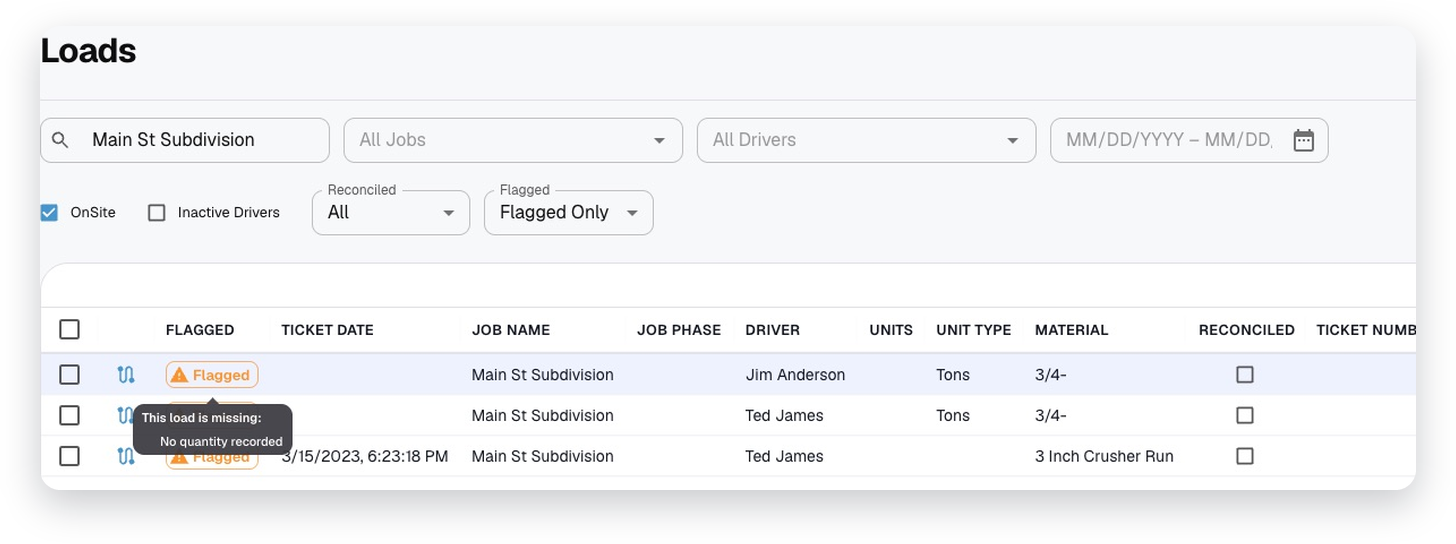Open the Reconciled filter dropdown
This screenshot has width=1456, height=544.
(391, 212)
